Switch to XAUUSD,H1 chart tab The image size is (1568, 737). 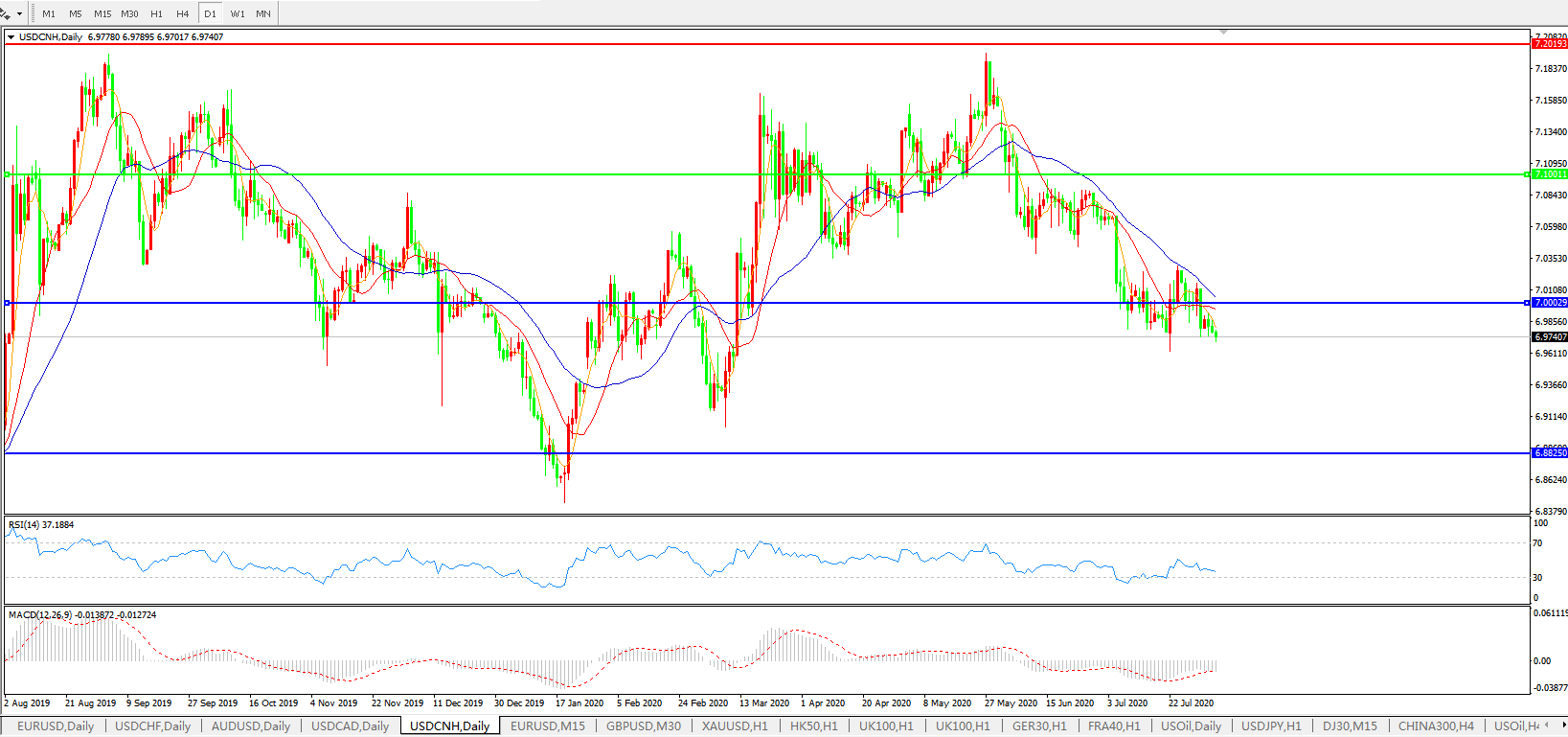tap(735, 726)
